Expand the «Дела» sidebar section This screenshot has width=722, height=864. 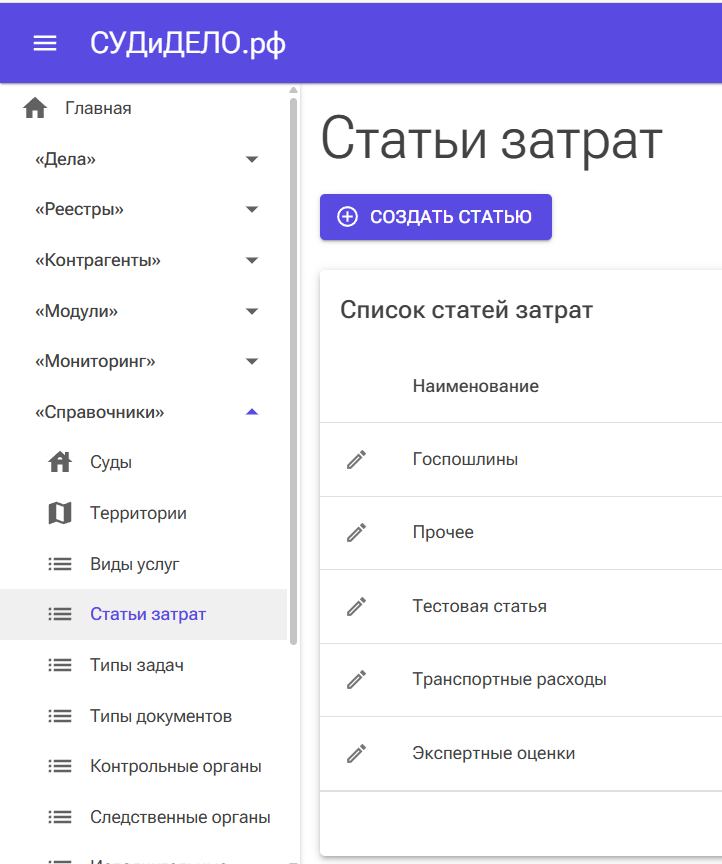point(251,159)
